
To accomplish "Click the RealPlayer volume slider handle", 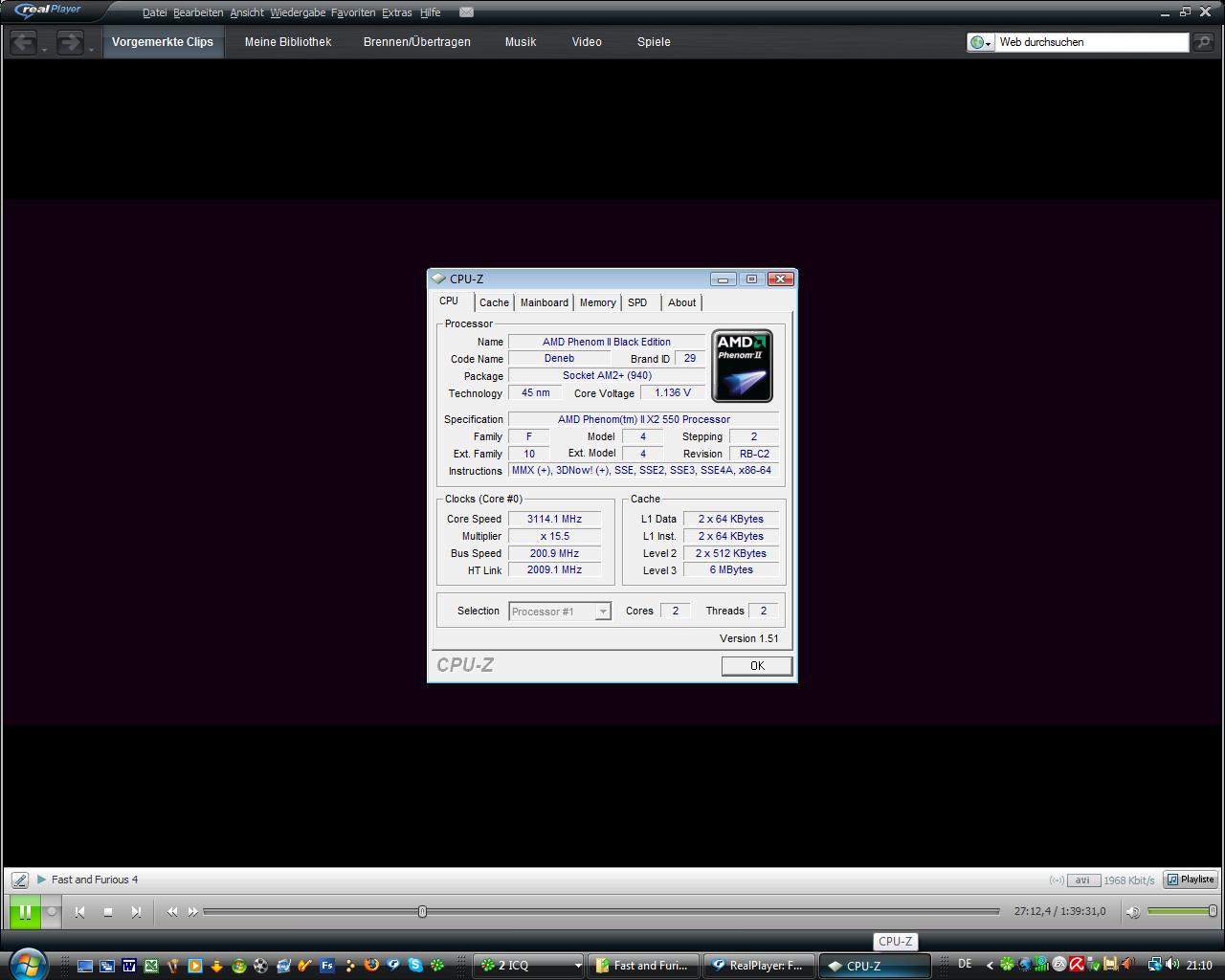I will (x=1213, y=911).
